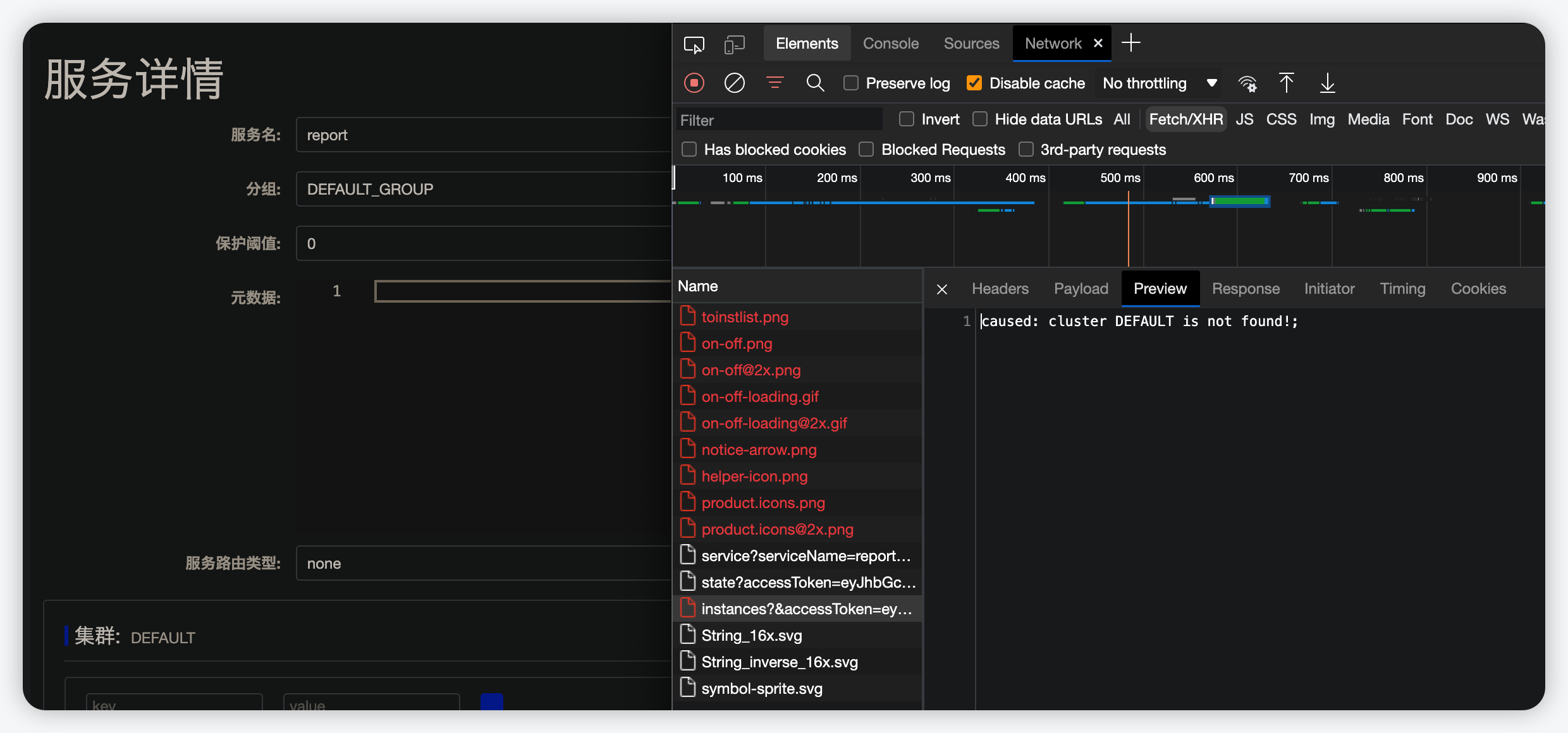1568x733 pixels.
Task: Sort requests by Name column header
Action: [x=797, y=286]
